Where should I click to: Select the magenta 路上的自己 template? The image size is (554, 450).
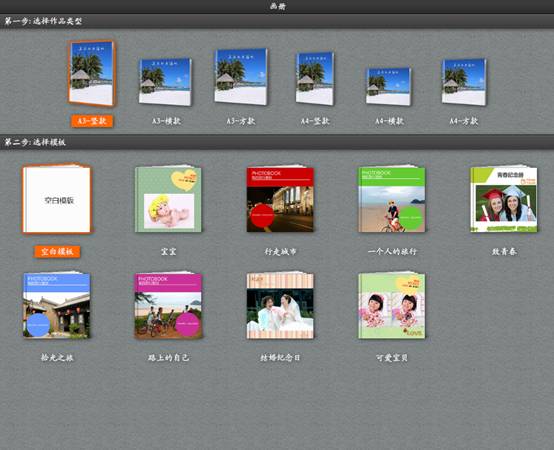[x=168, y=305]
